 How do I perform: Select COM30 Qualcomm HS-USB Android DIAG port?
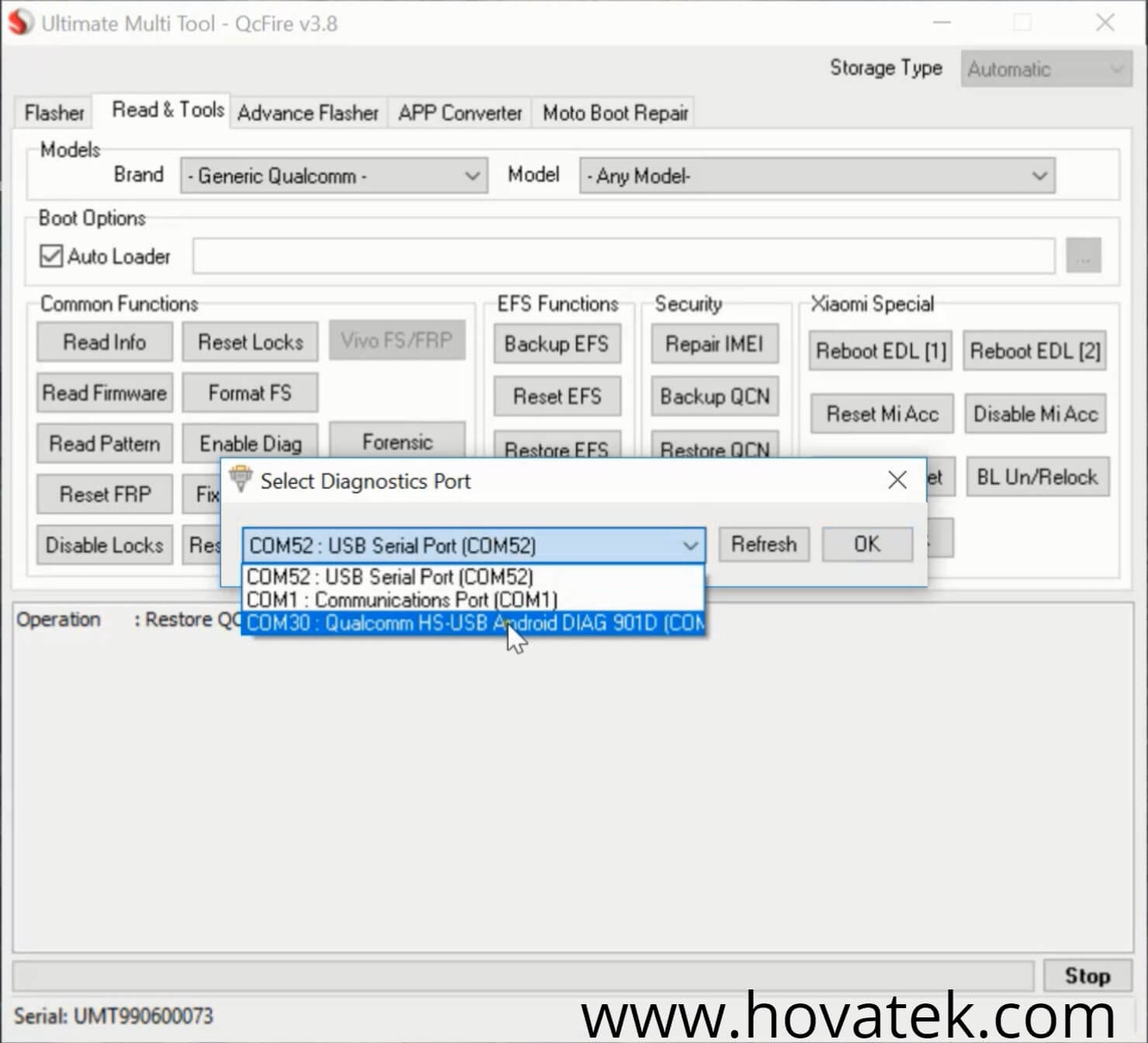pos(473,623)
